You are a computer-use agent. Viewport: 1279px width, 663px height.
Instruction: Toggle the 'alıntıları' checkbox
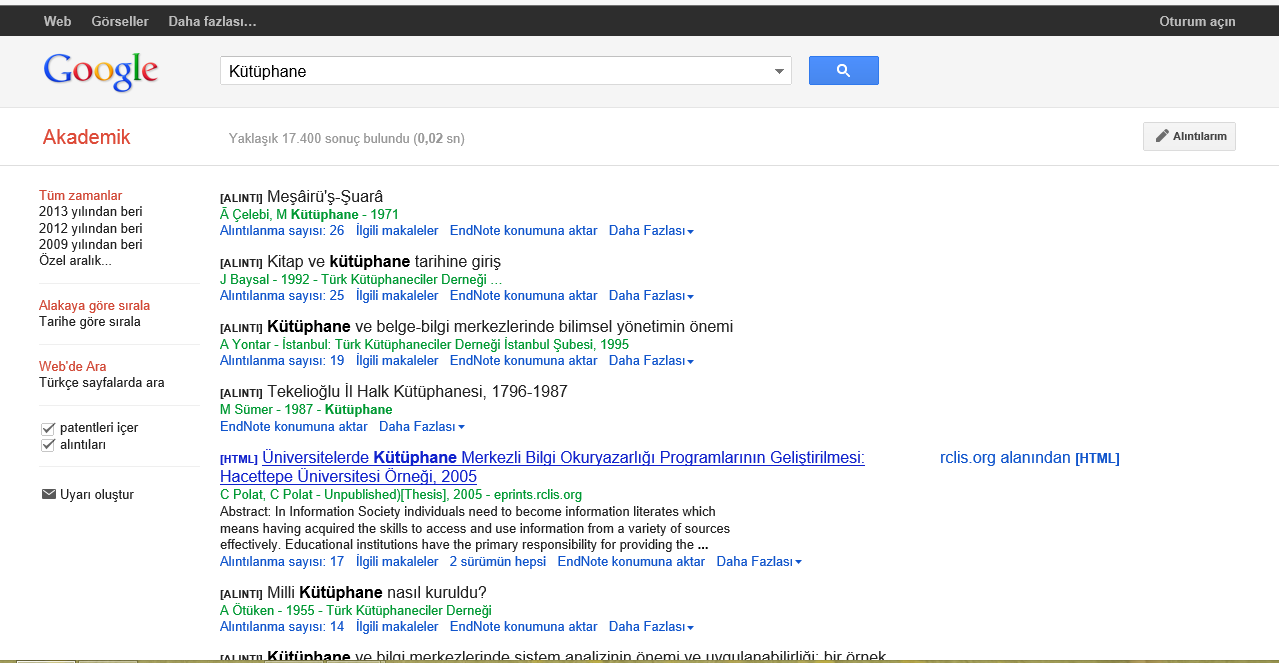click(47, 445)
